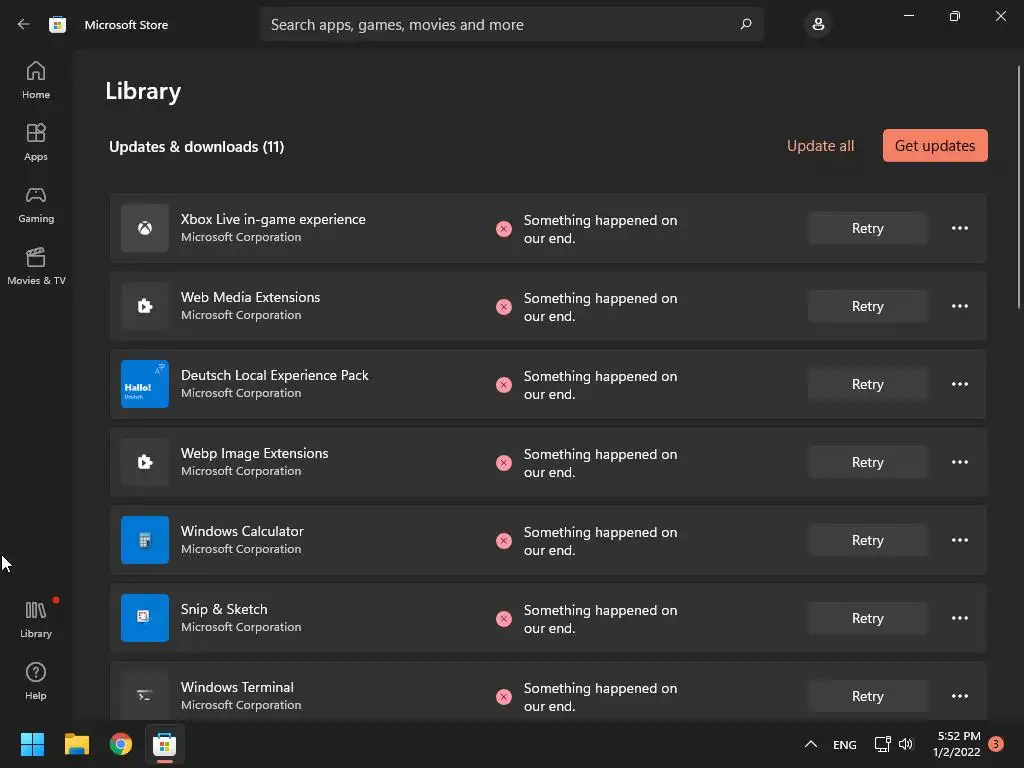Image resolution: width=1024 pixels, height=768 pixels.
Task: Open the Gaming section in sidebar
Action: (36, 204)
